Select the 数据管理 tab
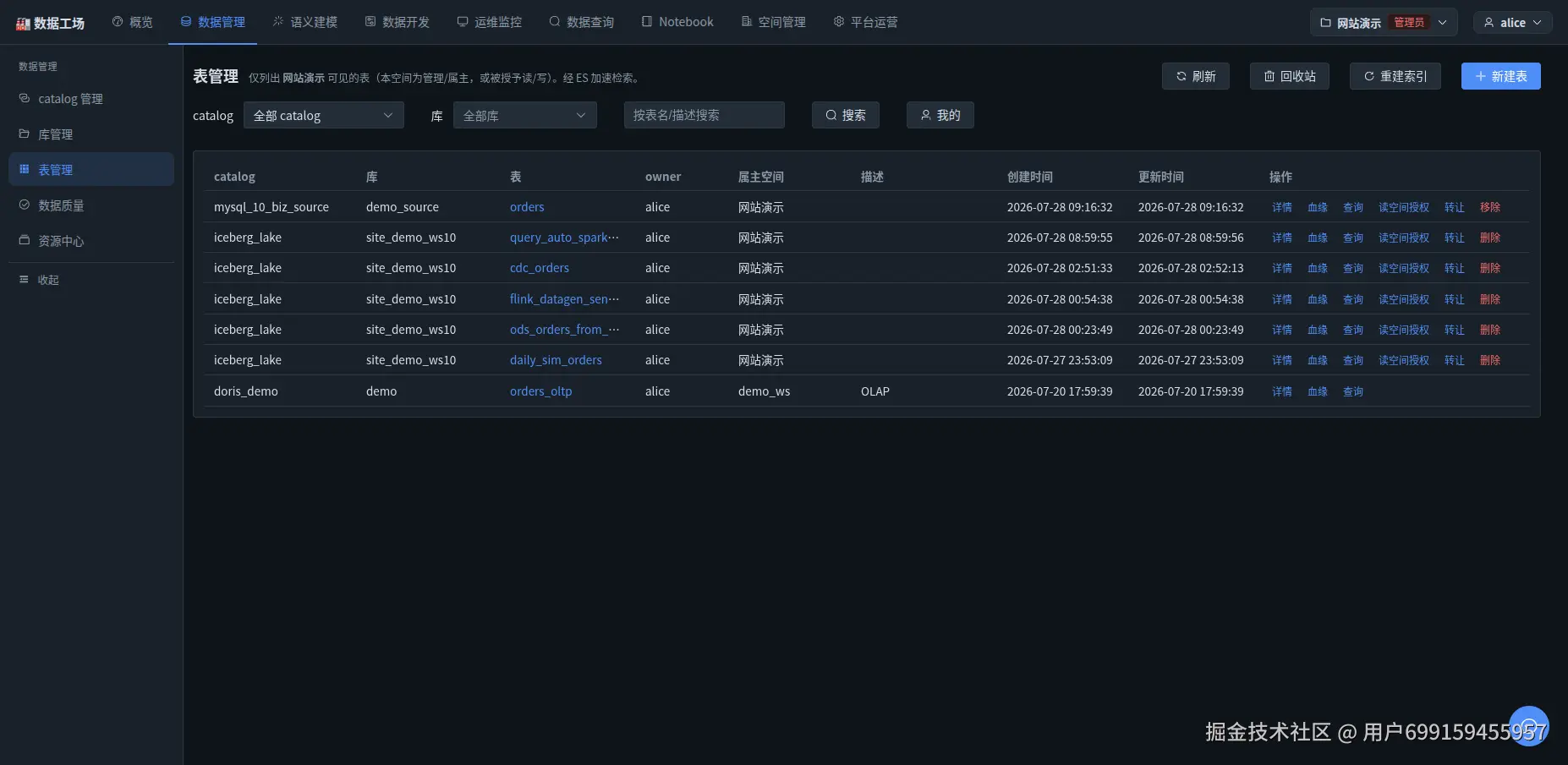This screenshot has width=1568, height=765. (x=213, y=22)
